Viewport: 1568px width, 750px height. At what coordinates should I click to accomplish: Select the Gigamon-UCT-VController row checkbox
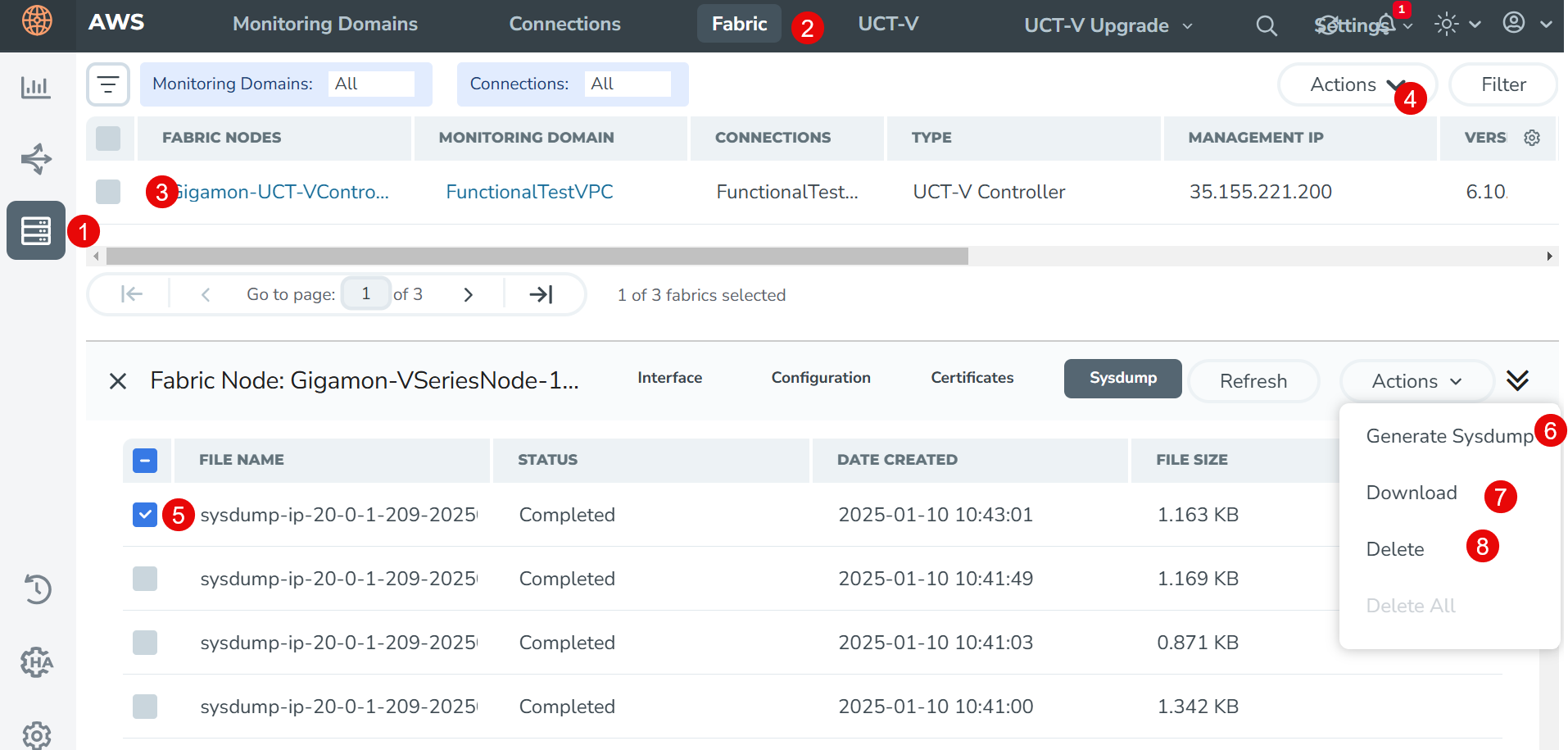[108, 192]
